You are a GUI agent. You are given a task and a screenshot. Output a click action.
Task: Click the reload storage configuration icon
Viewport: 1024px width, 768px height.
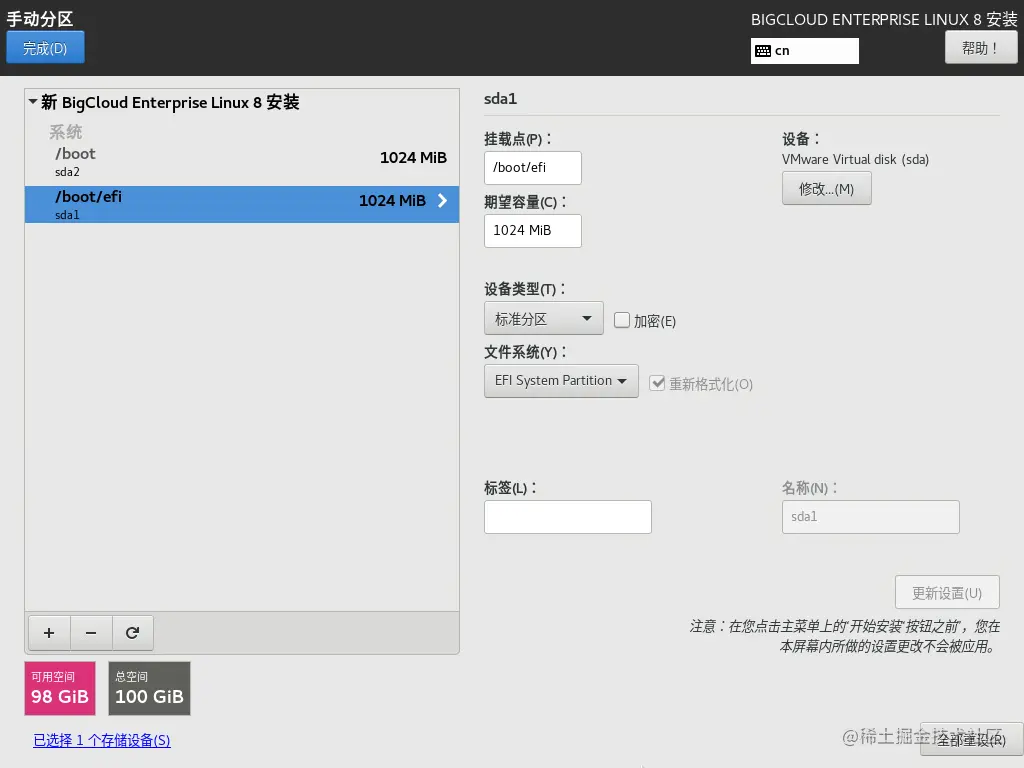(x=133, y=633)
